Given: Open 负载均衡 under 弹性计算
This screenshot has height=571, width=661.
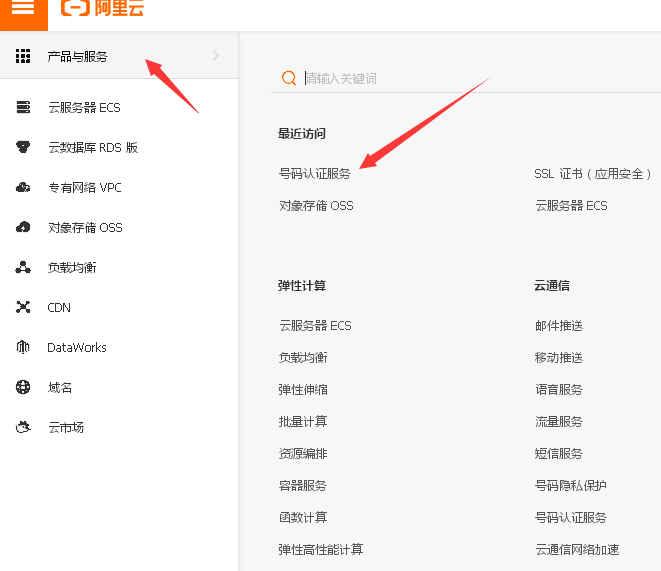Looking at the screenshot, I should [x=303, y=358].
